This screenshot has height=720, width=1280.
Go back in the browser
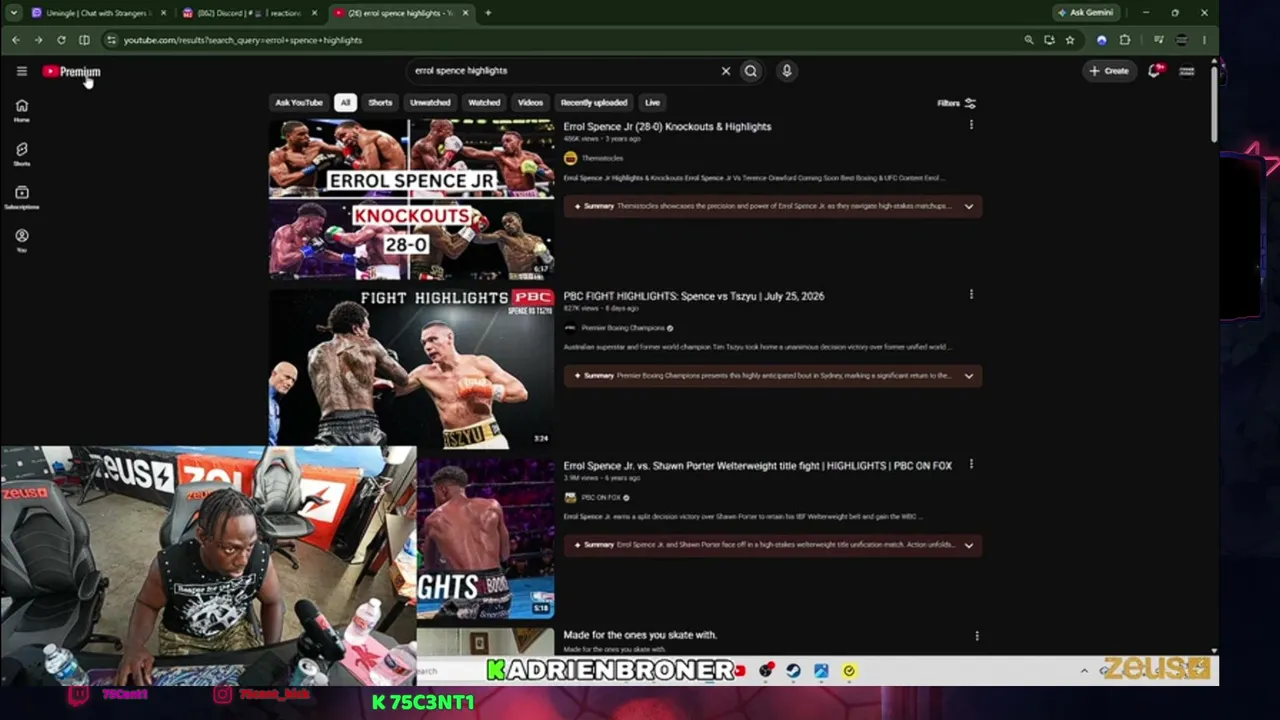(16, 40)
